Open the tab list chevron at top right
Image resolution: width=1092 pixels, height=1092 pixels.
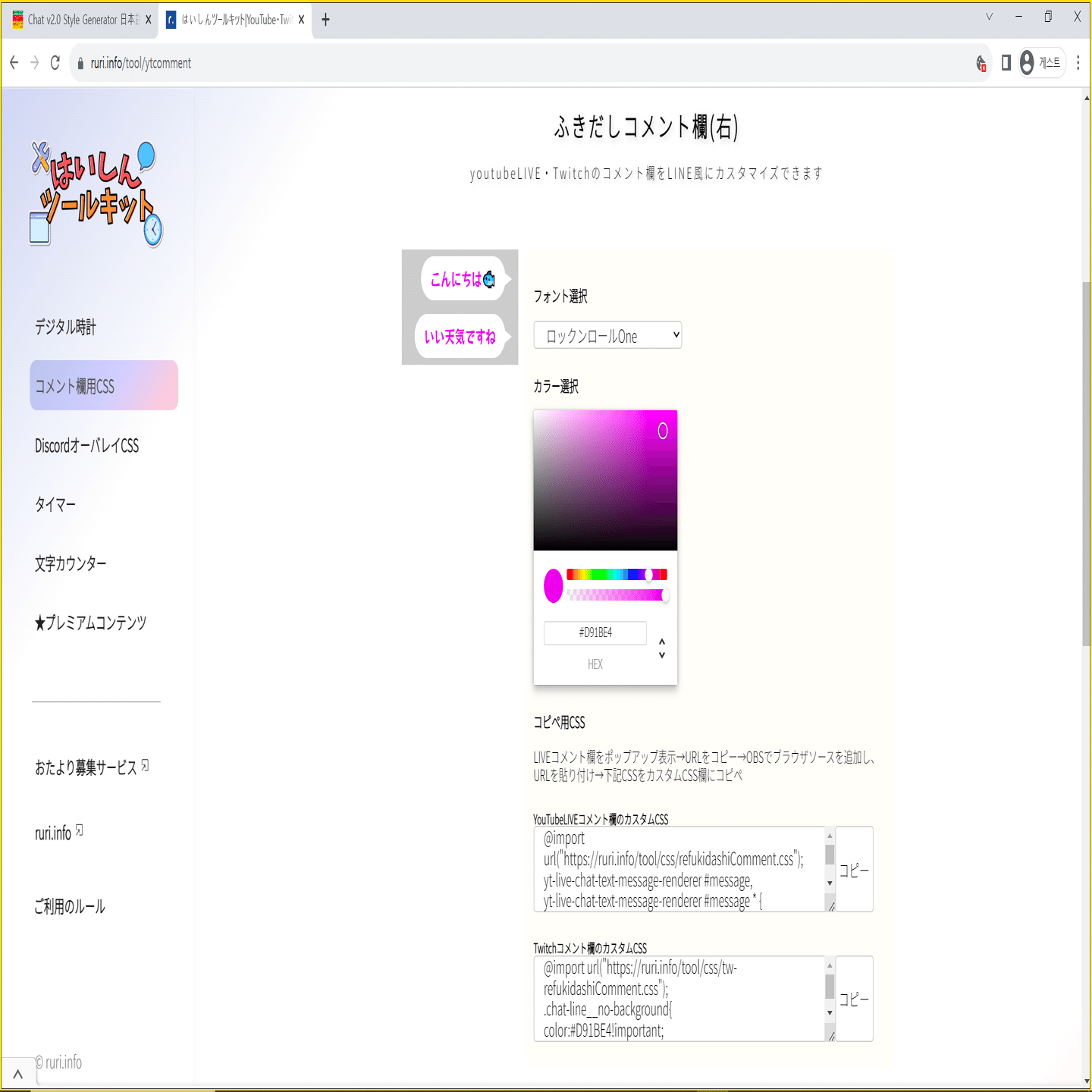pyautogui.click(x=987, y=15)
